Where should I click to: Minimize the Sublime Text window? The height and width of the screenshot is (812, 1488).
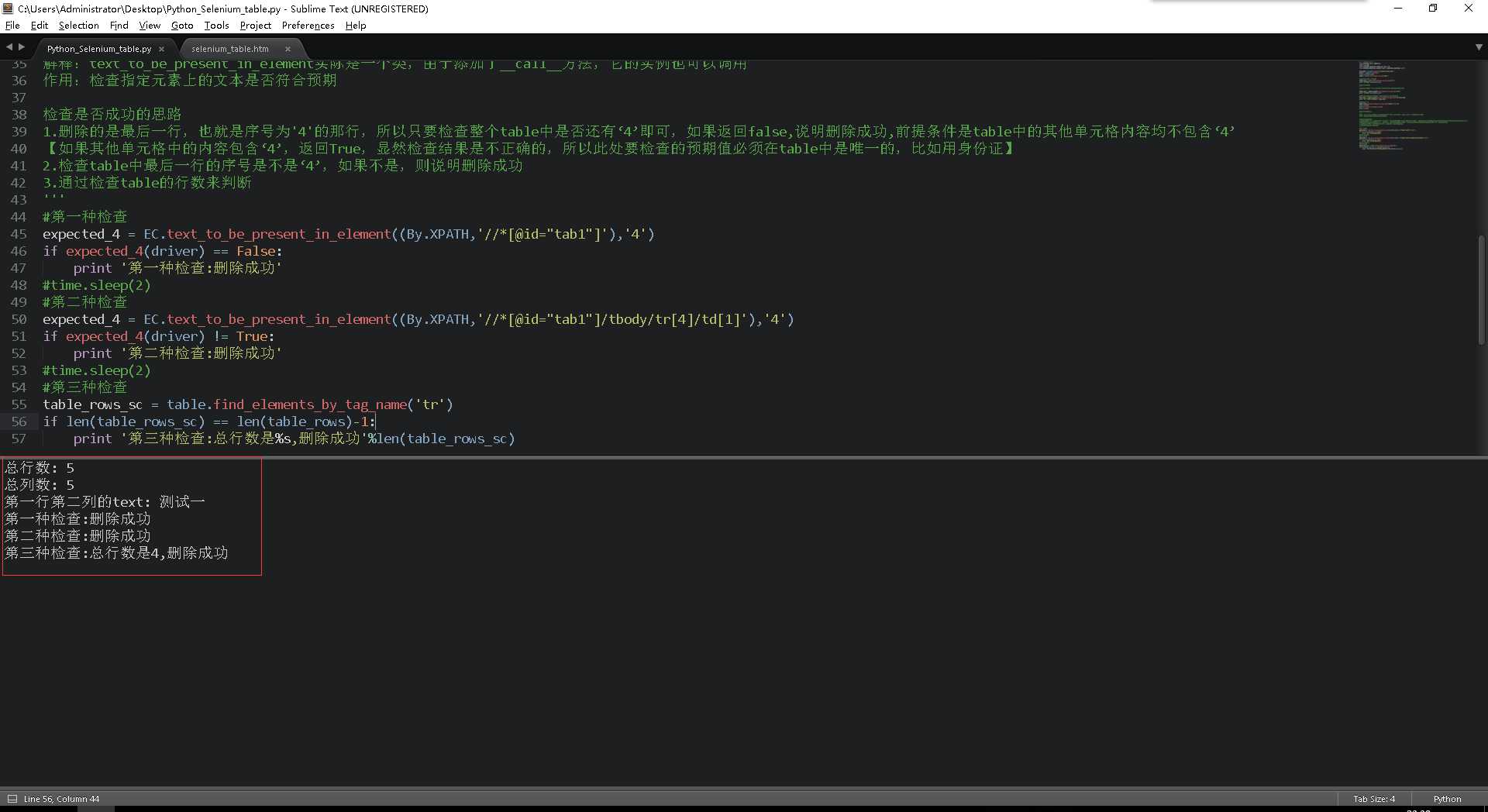point(1398,9)
